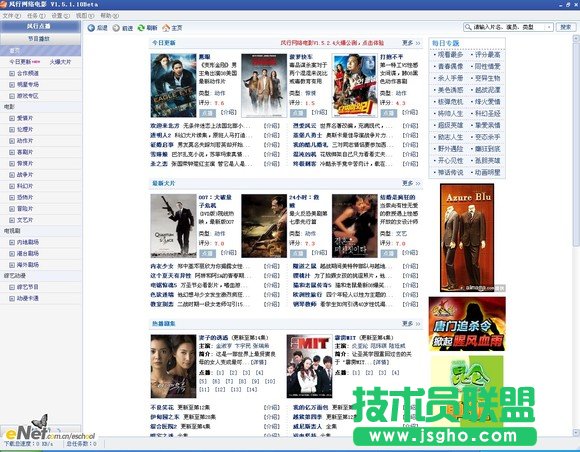Click the page vertical scrollbar thumb
This screenshot has width=580, height=452.
tap(576, 144)
